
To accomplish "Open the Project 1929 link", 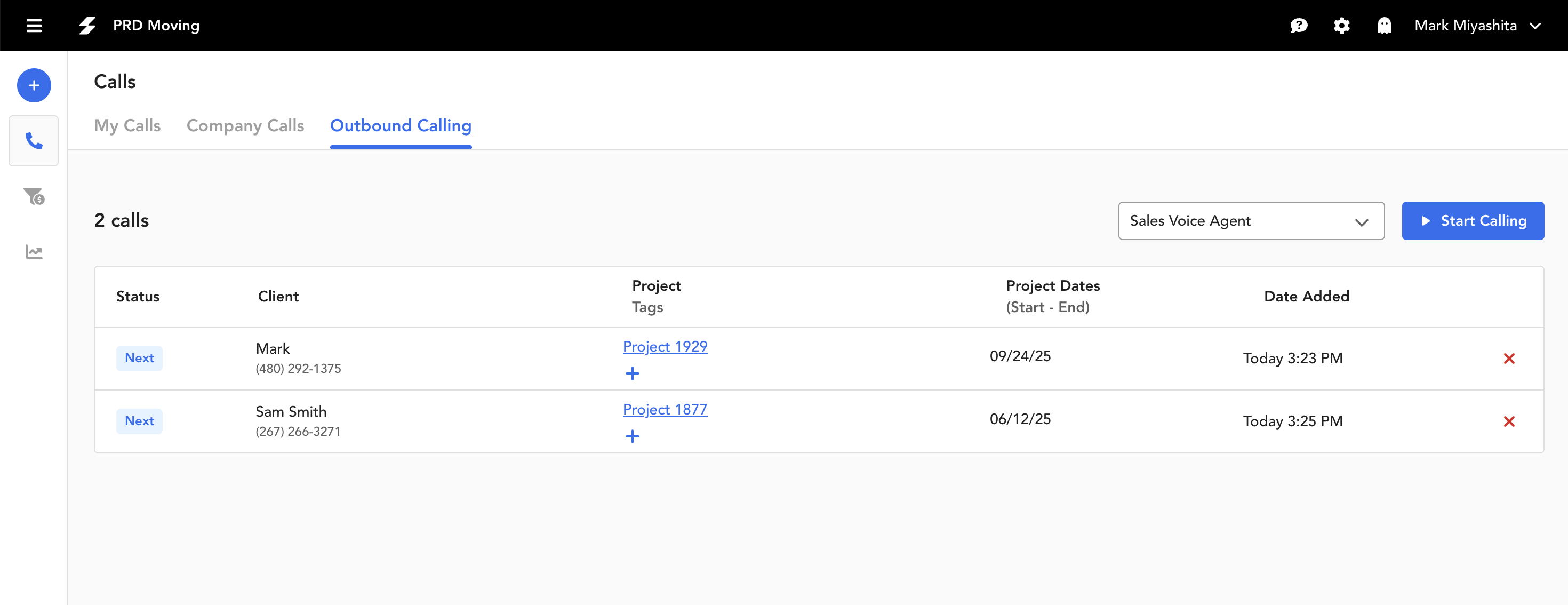I will tap(665, 346).
